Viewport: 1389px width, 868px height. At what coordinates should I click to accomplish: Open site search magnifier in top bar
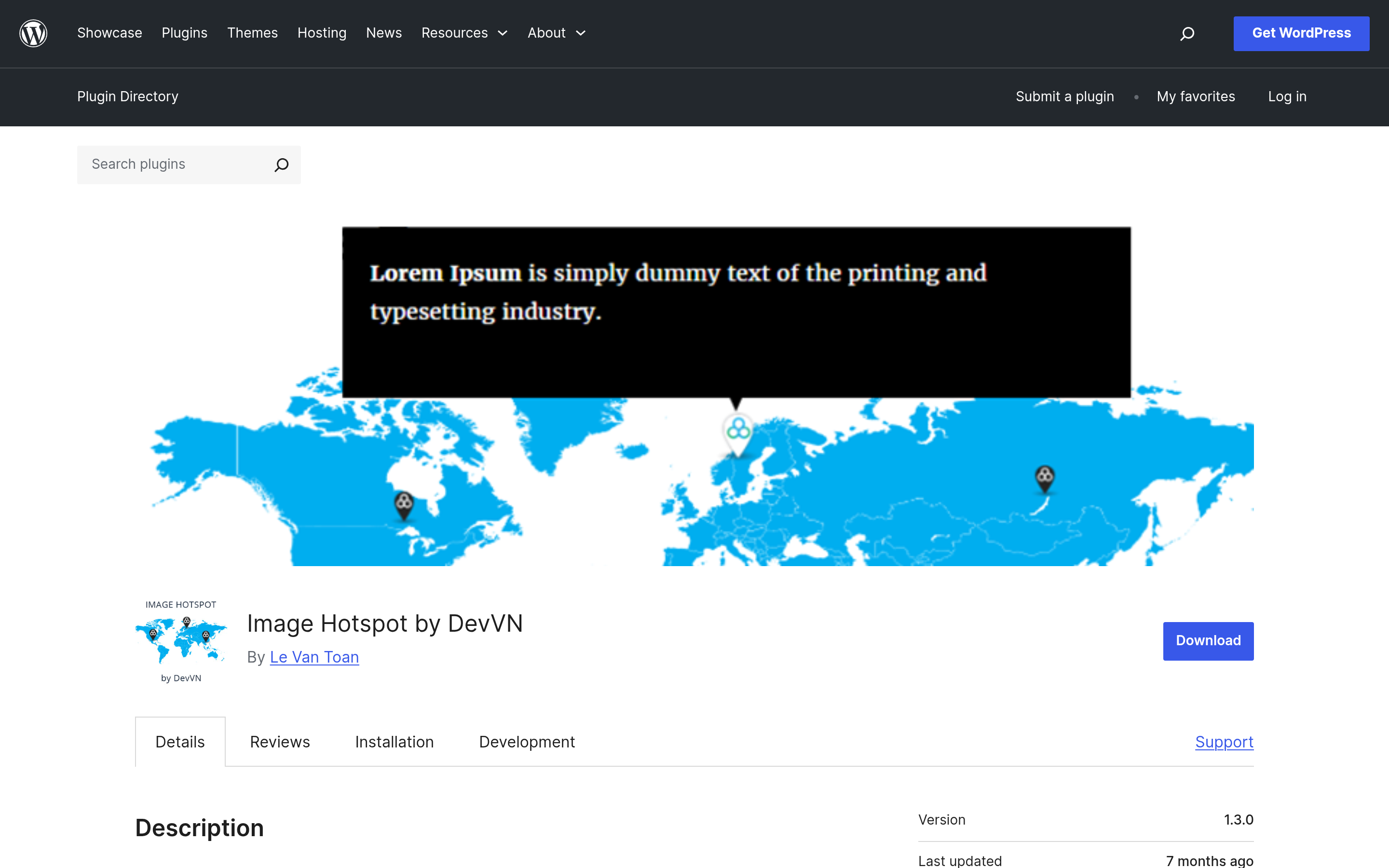1187,34
